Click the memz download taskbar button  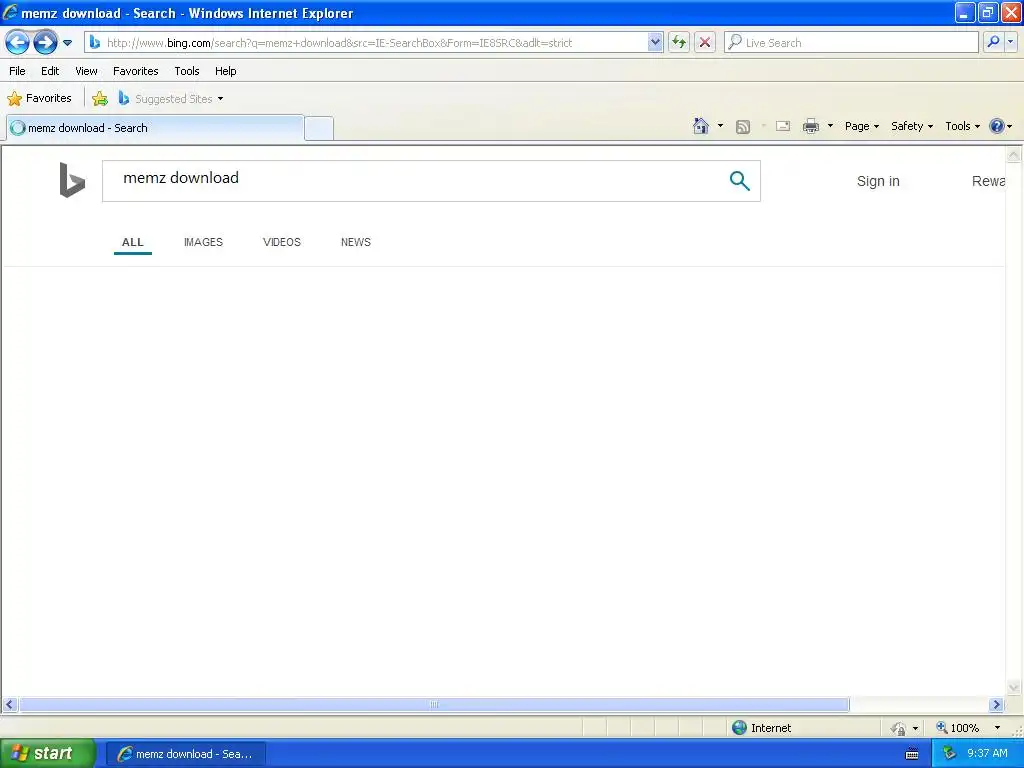tap(186, 754)
